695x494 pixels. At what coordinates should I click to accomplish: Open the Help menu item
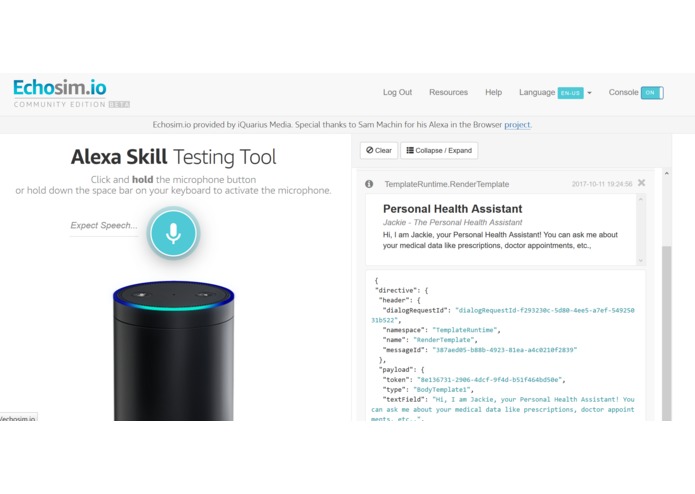493,92
